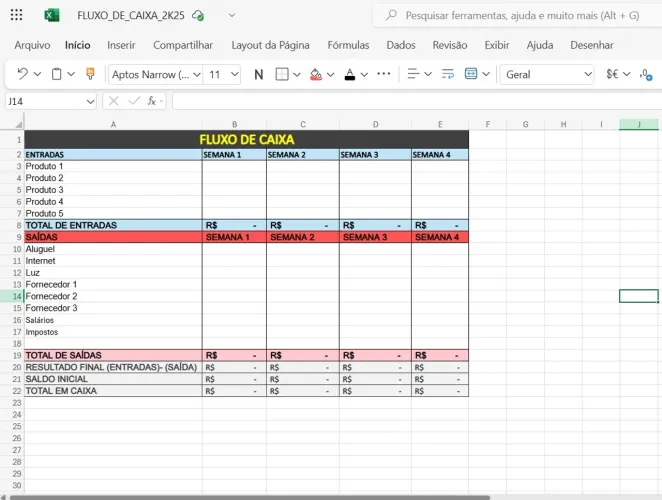Expand the fill color dropdown arrow
The width and height of the screenshot is (662, 500).
click(331, 75)
